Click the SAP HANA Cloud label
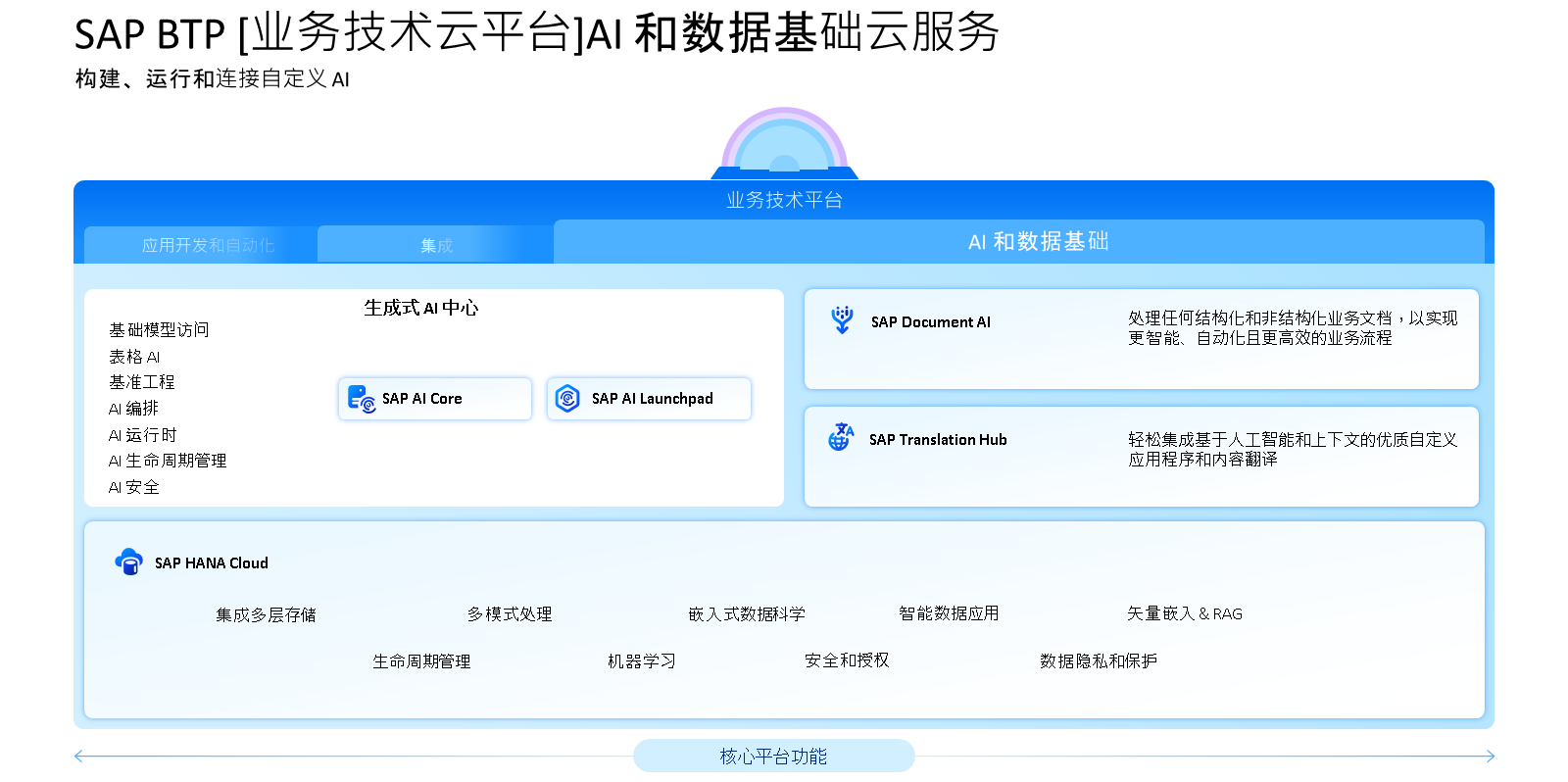 pyautogui.click(x=212, y=563)
